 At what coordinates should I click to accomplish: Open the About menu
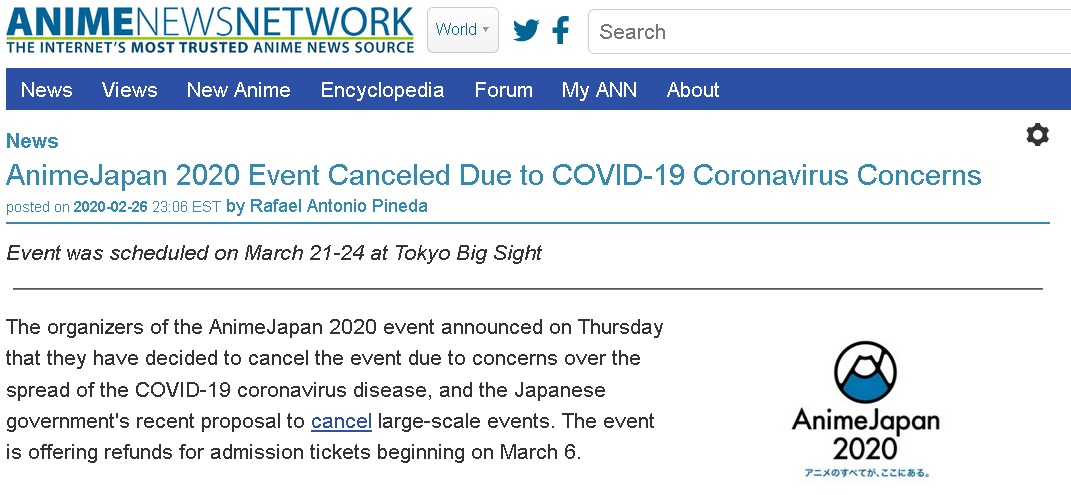pos(693,90)
